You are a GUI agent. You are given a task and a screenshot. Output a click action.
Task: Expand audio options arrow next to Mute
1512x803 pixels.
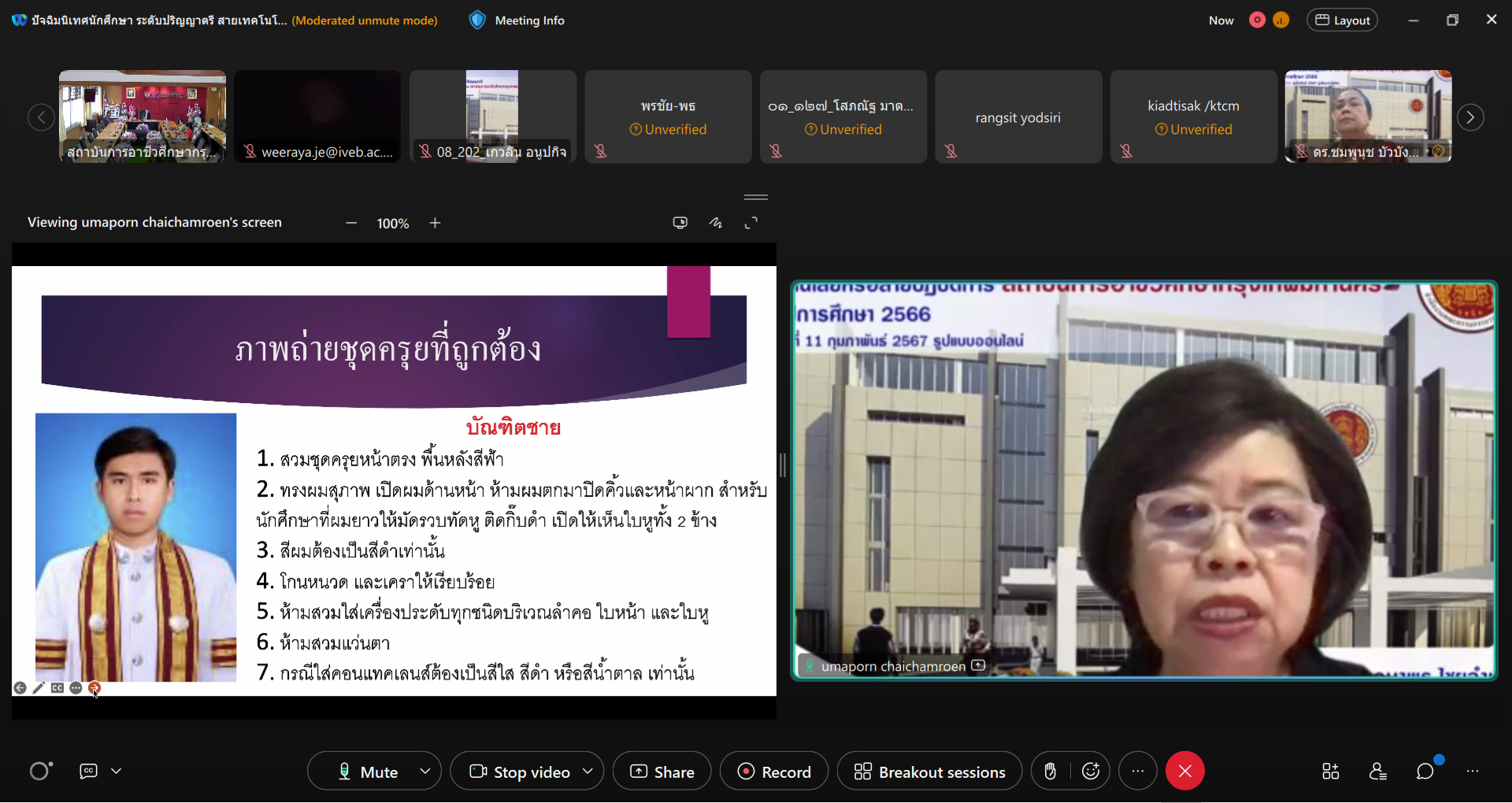pyautogui.click(x=425, y=772)
